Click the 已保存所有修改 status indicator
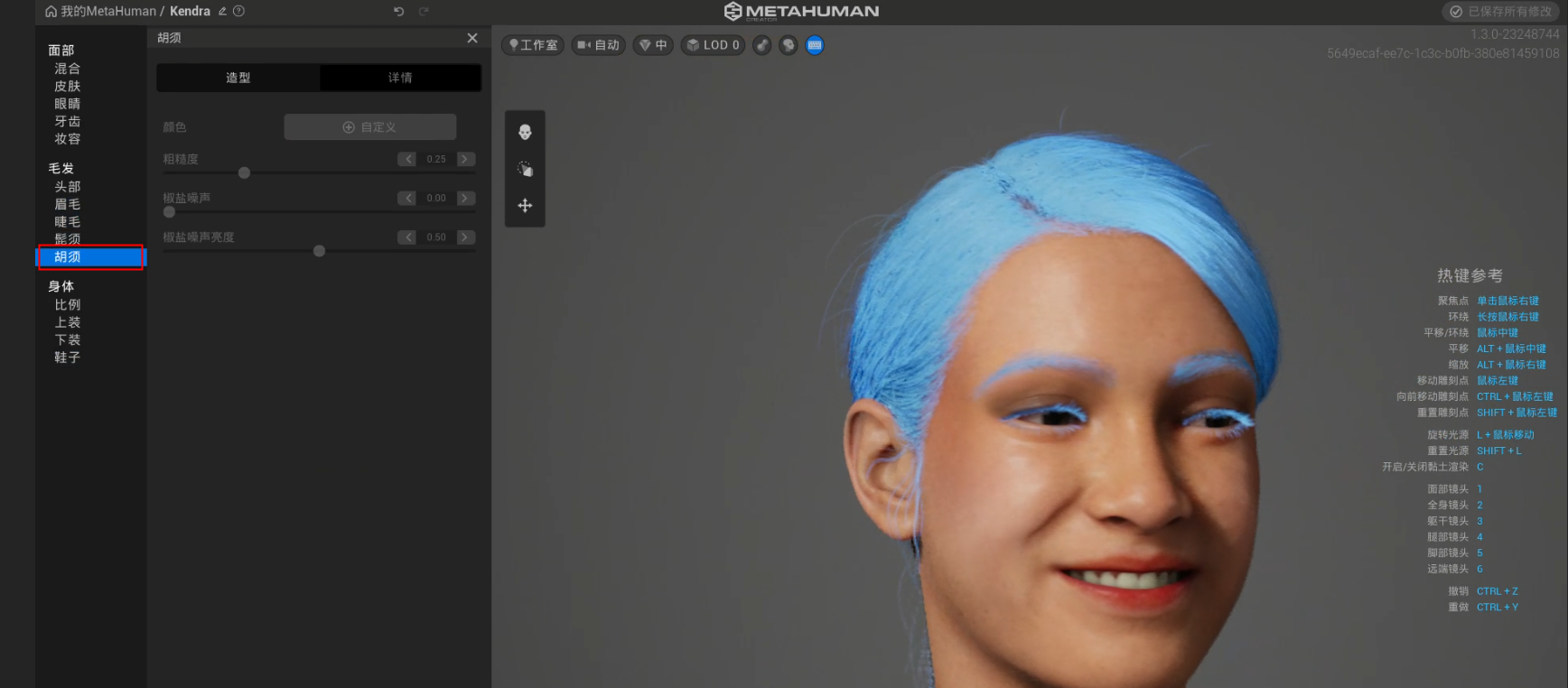Image resolution: width=1568 pixels, height=688 pixels. pos(1503,12)
